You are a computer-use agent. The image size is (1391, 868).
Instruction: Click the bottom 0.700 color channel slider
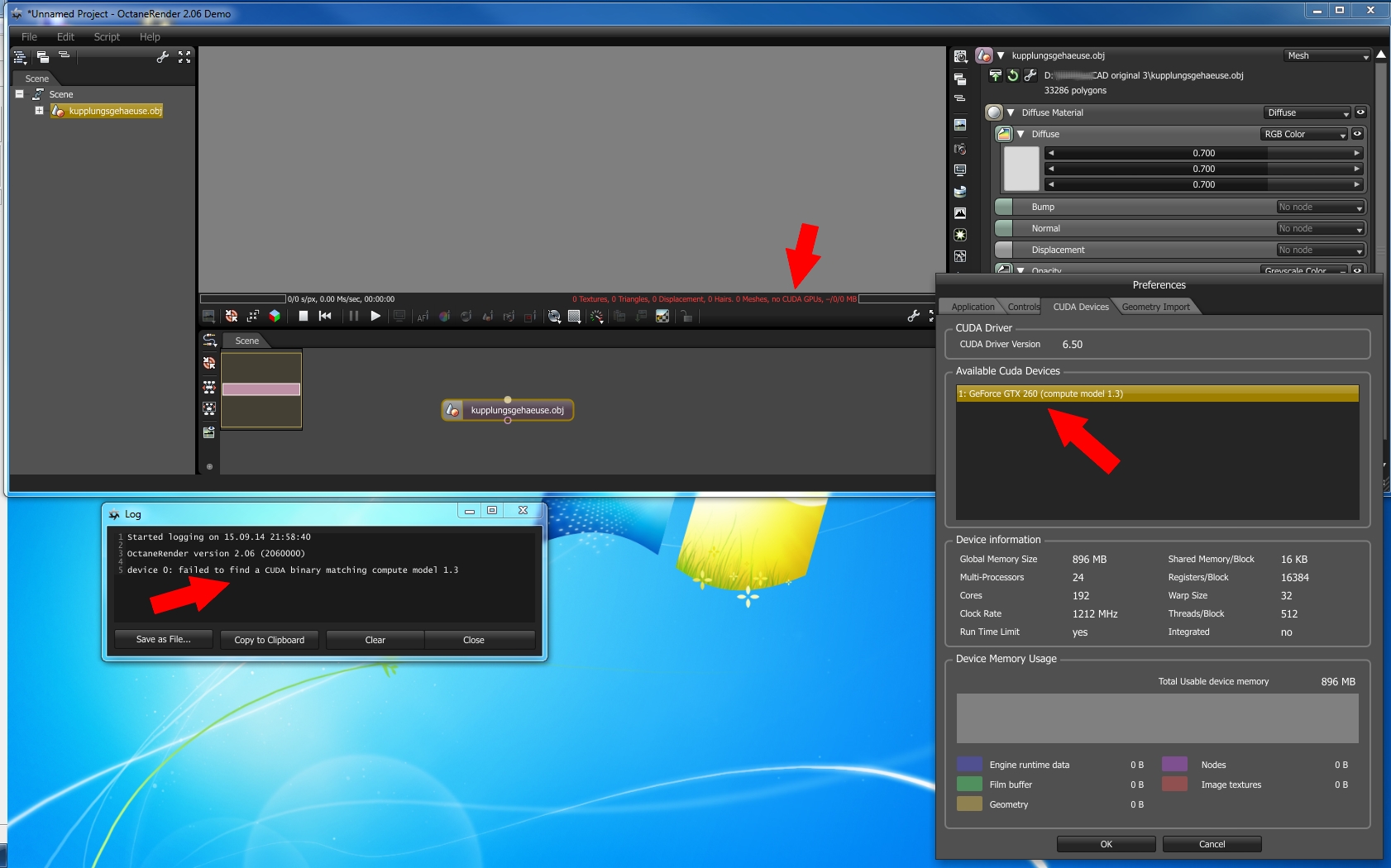click(x=1204, y=184)
